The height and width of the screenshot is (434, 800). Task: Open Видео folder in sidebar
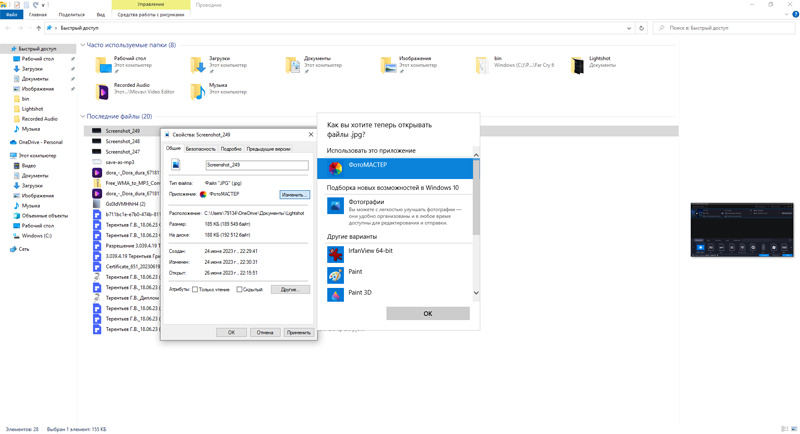(x=29, y=166)
